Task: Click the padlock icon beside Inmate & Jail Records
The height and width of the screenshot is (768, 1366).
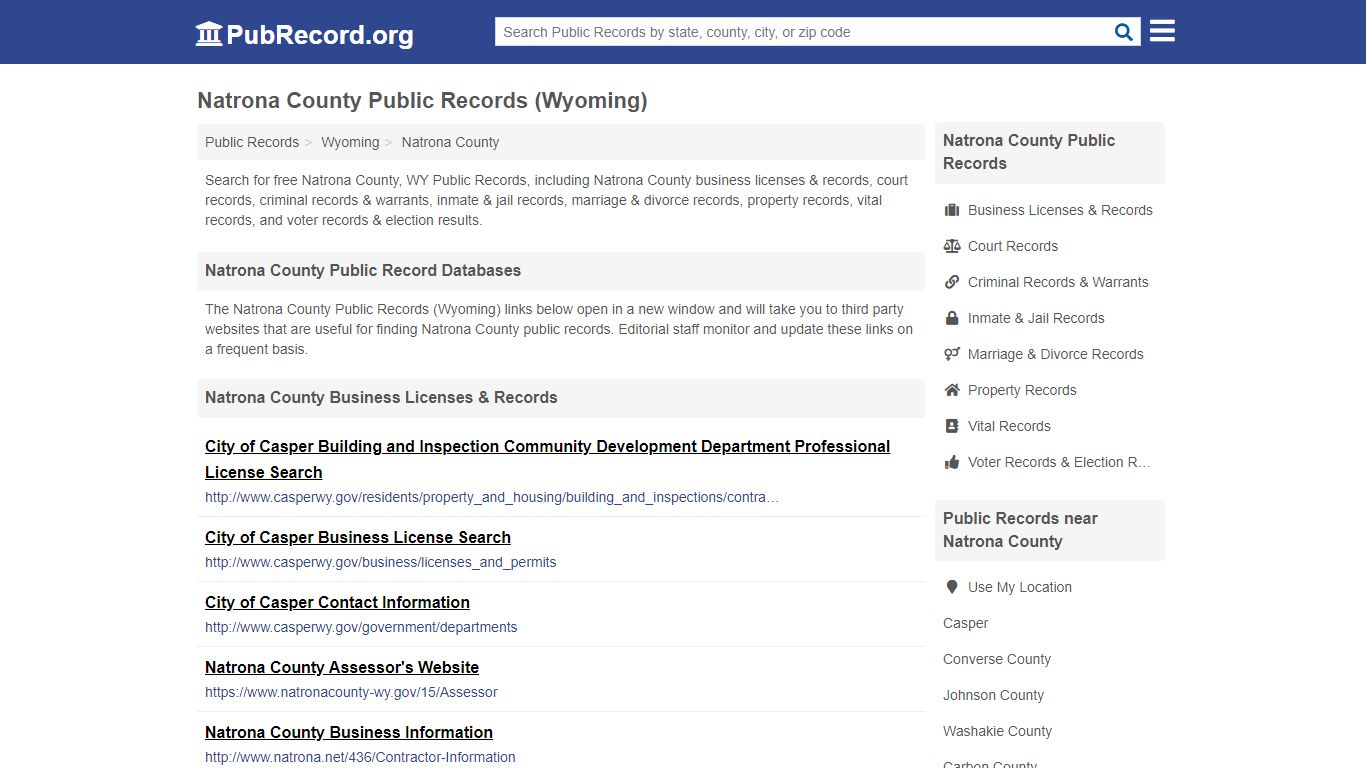Action: click(x=952, y=318)
